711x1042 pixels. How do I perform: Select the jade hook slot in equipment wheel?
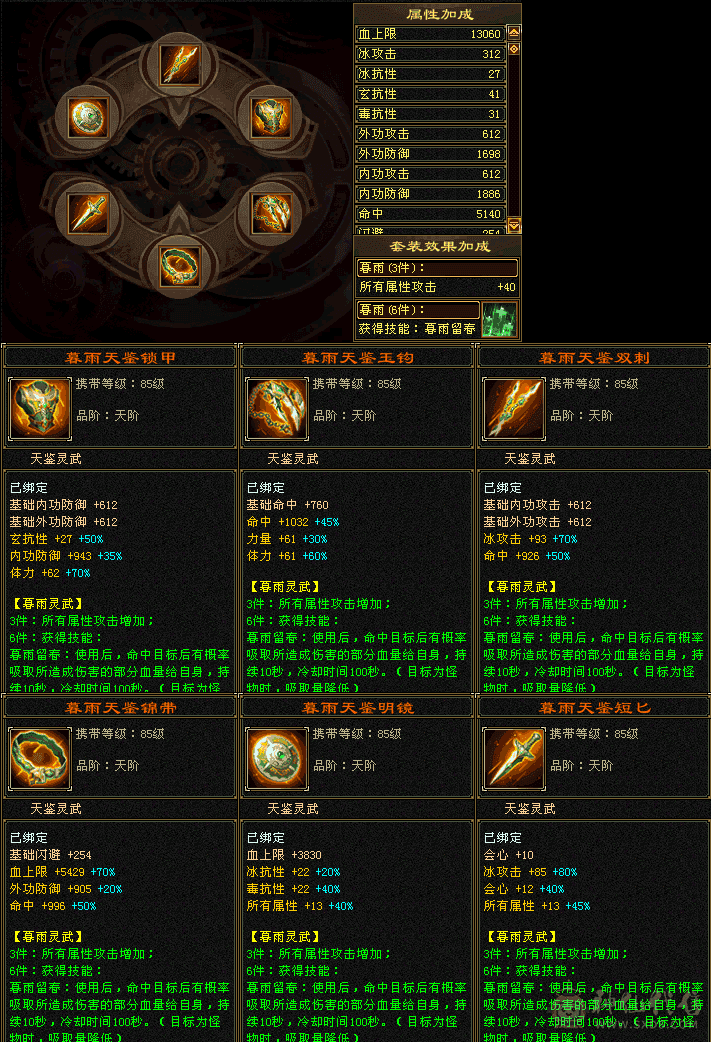[x=271, y=213]
